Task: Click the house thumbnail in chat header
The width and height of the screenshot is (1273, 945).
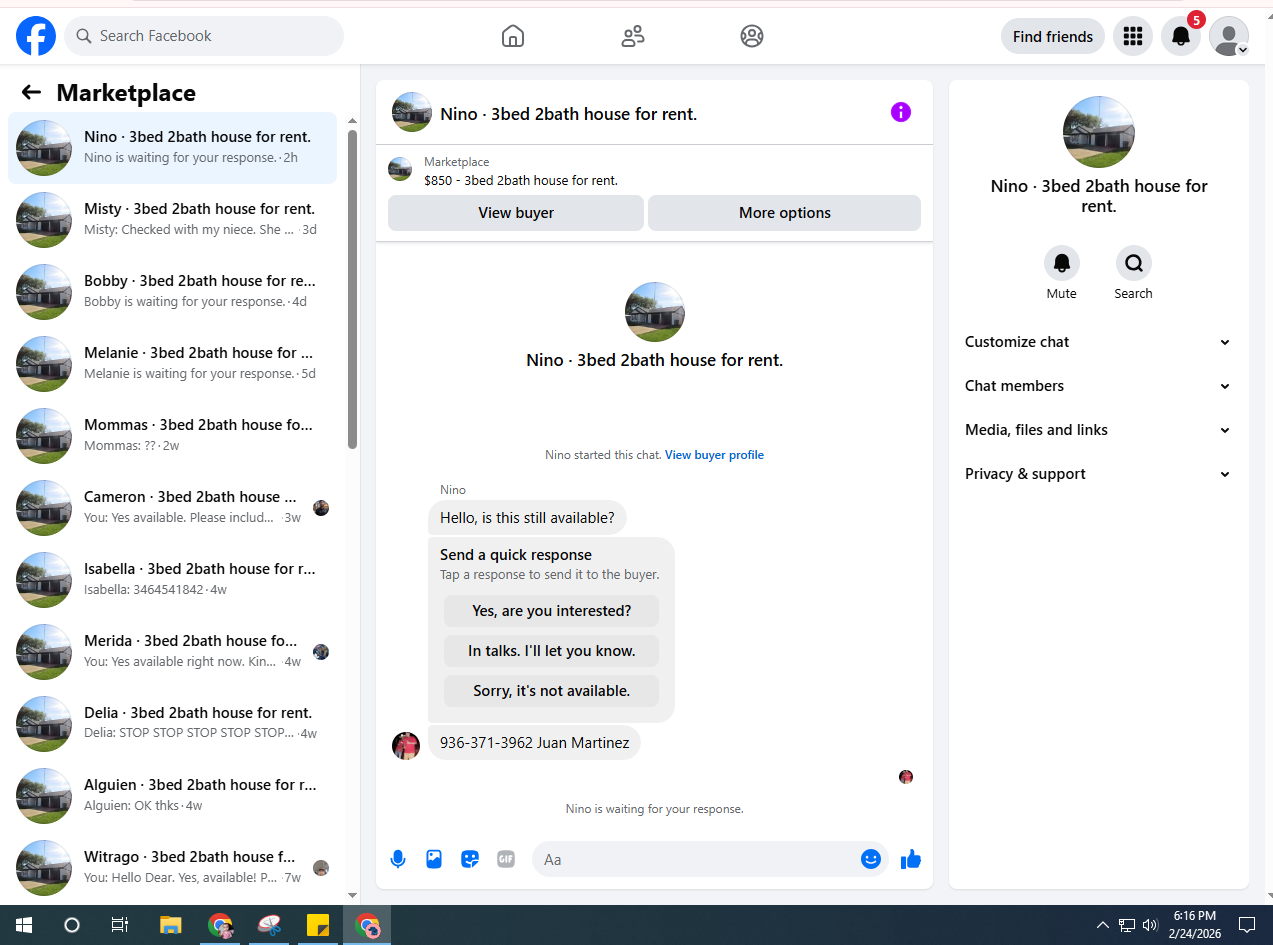Action: coord(412,112)
